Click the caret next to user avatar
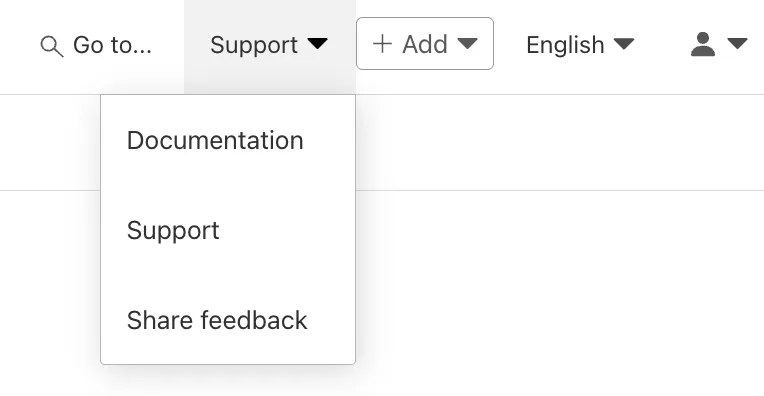The width and height of the screenshot is (764, 396). tap(737, 44)
